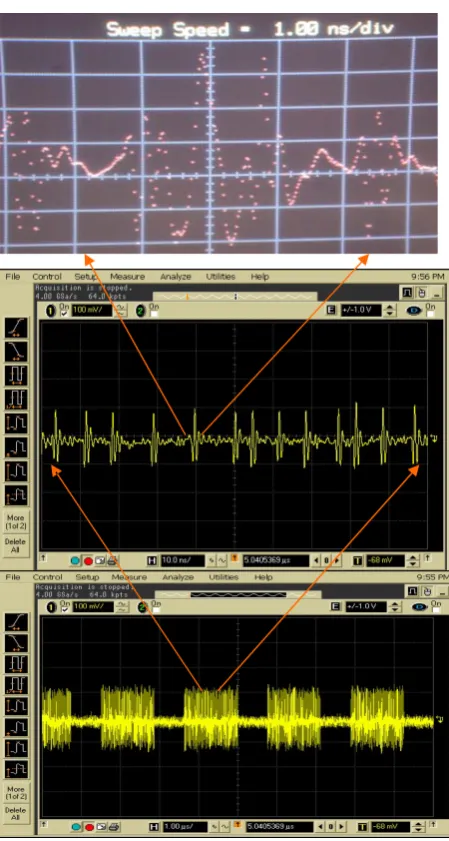Click teal Run button in 1.00 µs/ window
449x841 pixels.
pos(76,827)
